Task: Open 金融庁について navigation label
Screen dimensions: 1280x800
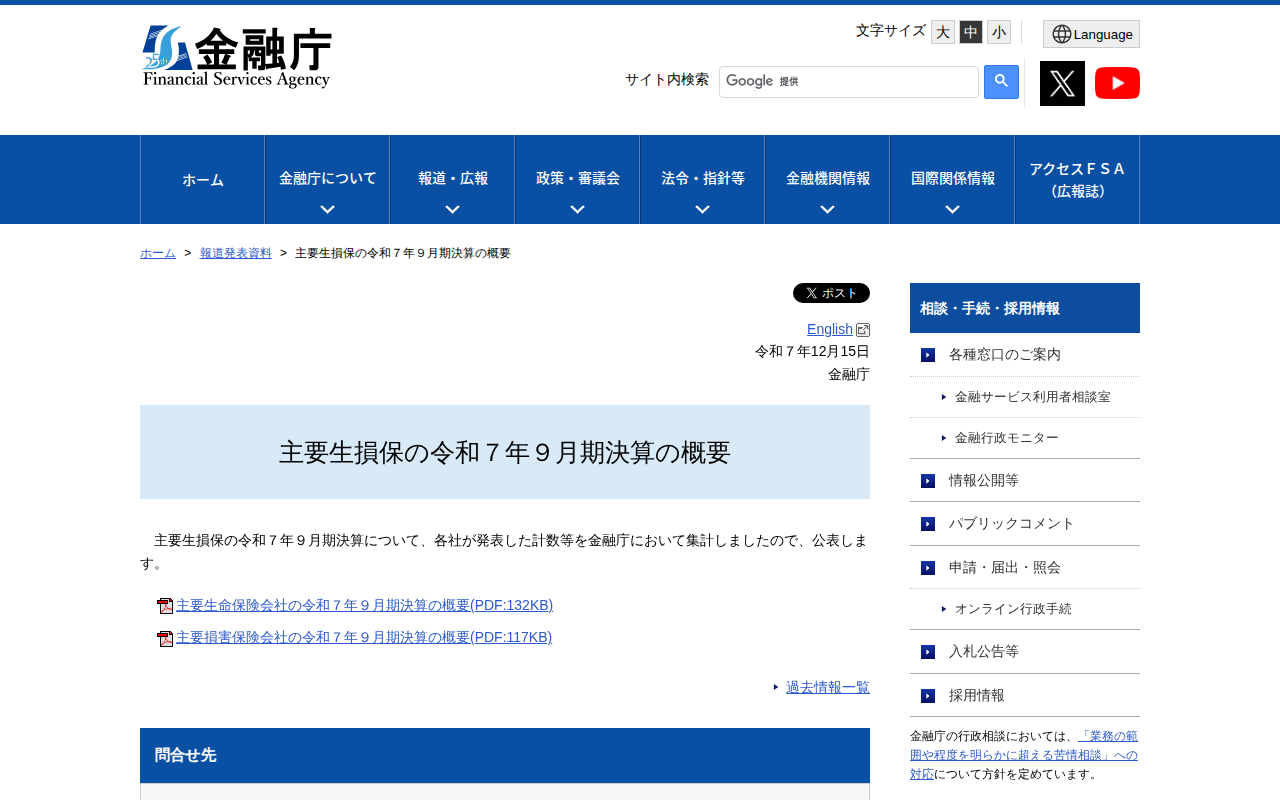Action: coord(327,178)
